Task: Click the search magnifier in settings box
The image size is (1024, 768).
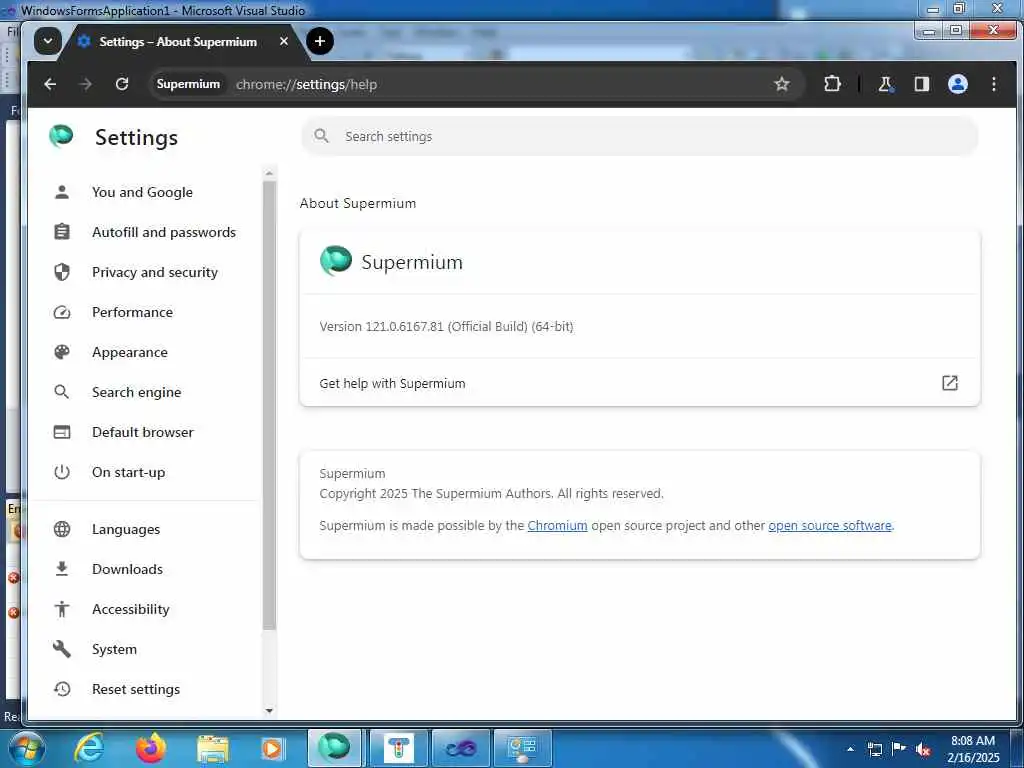Action: click(321, 136)
